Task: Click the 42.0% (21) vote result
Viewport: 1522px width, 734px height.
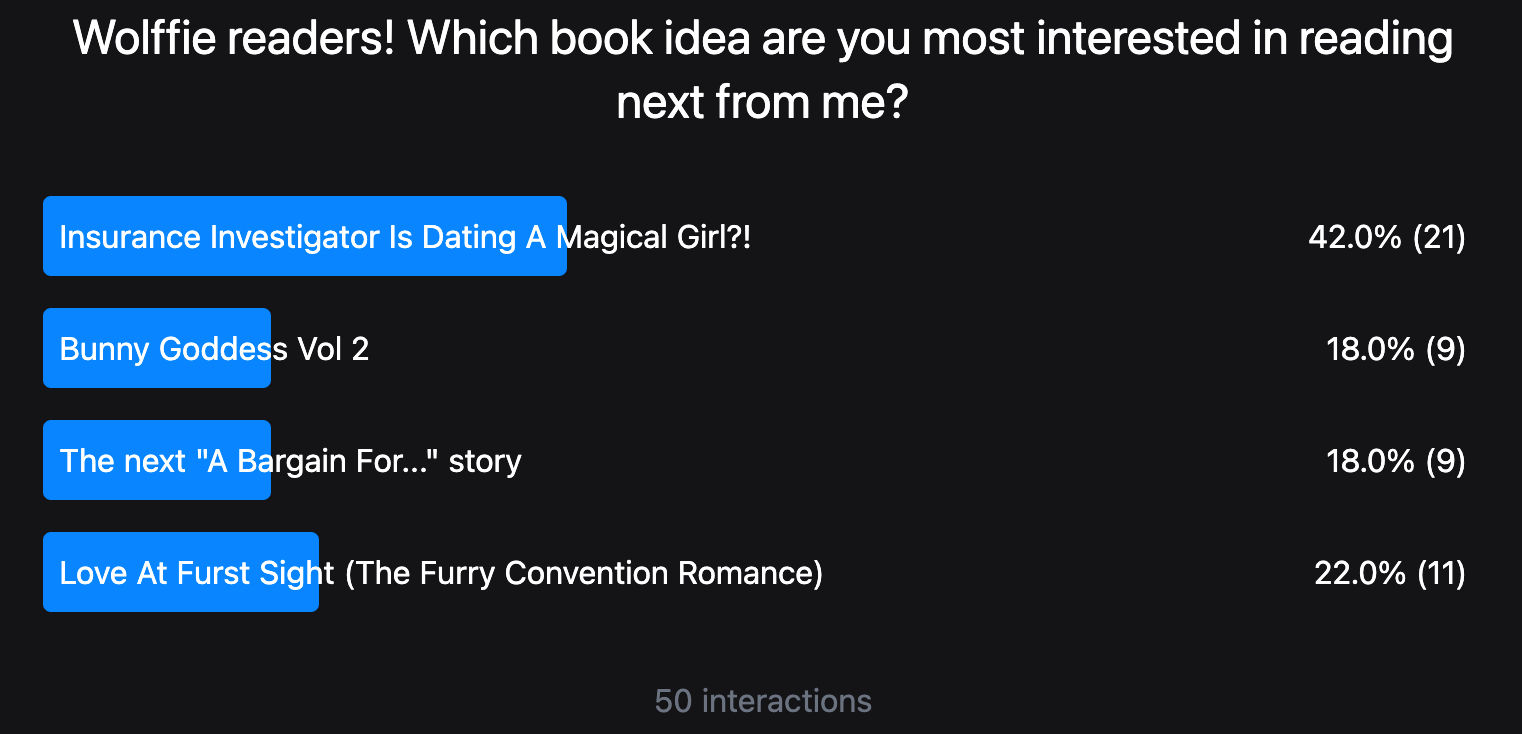Action: click(x=1386, y=237)
